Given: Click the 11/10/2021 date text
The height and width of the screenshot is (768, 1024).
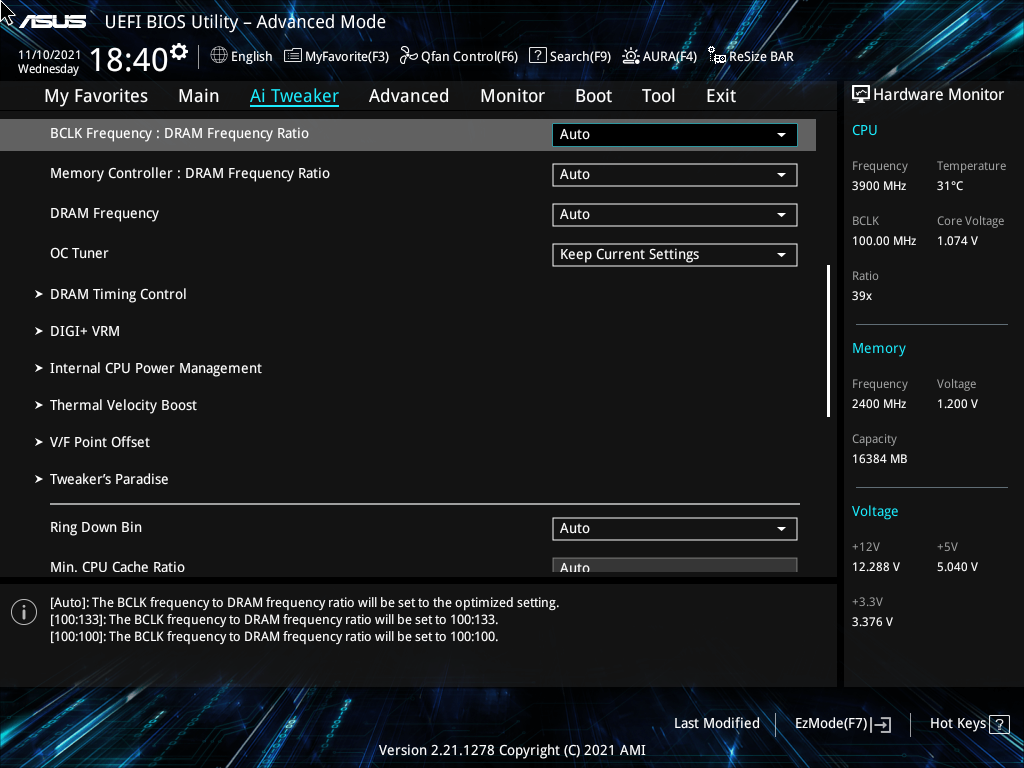Looking at the screenshot, I should coord(49,55).
